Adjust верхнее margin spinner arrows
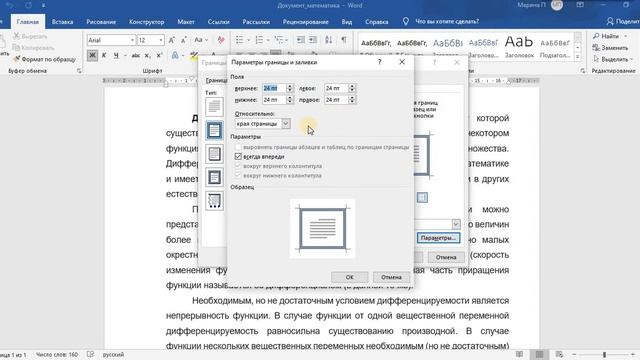This screenshot has height=360, width=640. click(x=290, y=88)
